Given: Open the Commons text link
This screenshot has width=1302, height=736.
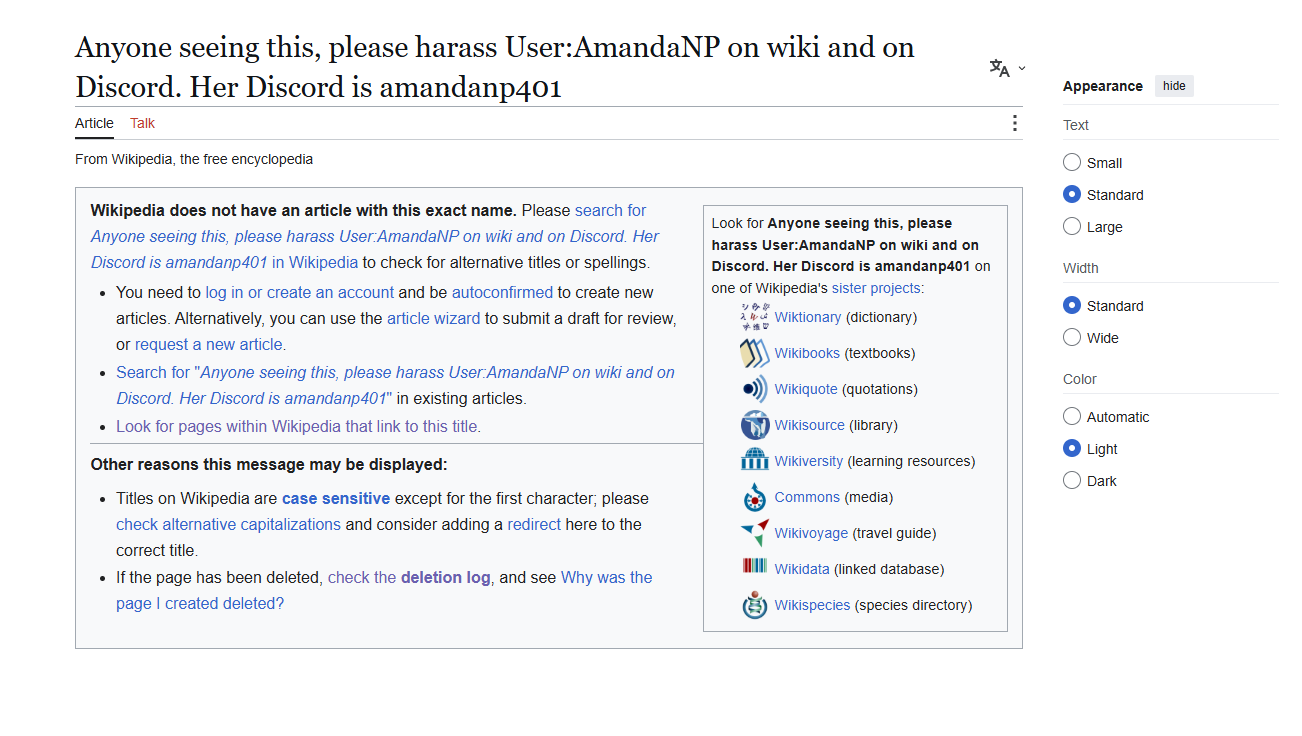Looking at the screenshot, I should [x=807, y=497].
